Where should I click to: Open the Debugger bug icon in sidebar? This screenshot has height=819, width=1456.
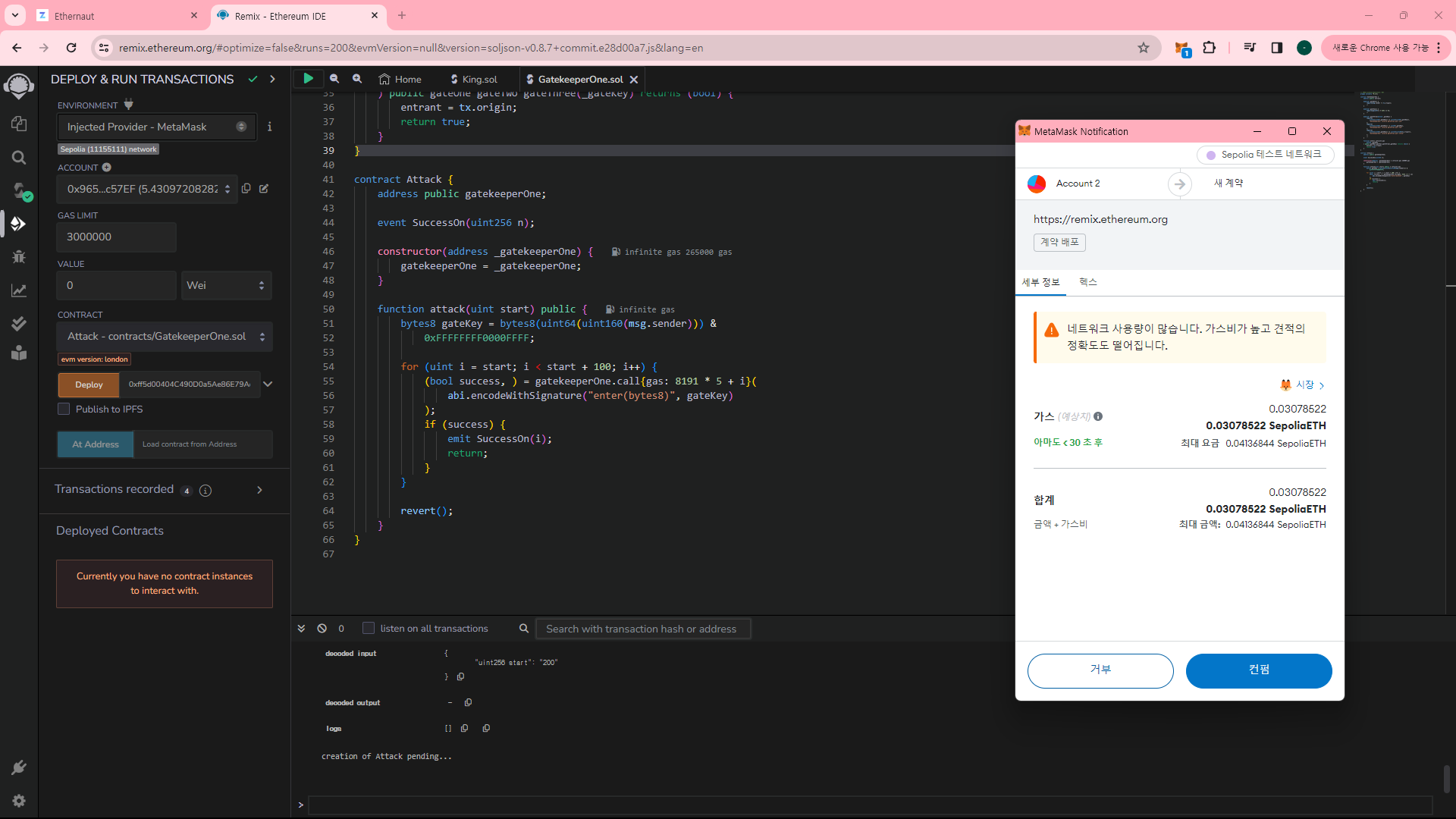point(19,256)
